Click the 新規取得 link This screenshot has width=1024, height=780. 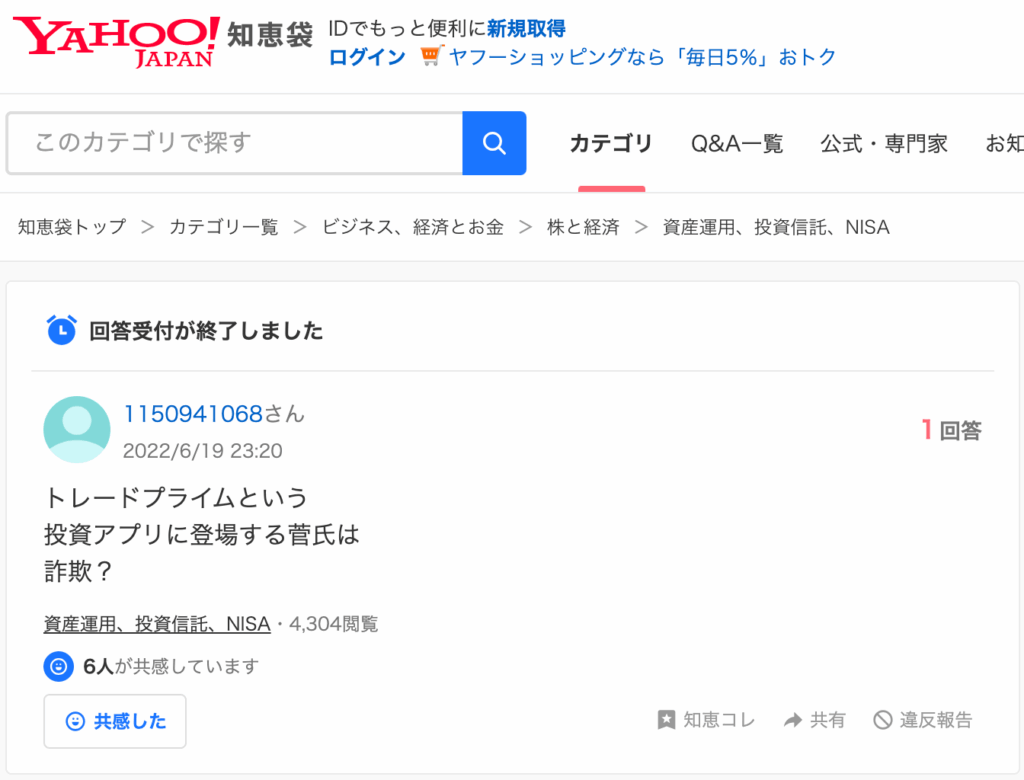pyautogui.click(x=526, y=29)
